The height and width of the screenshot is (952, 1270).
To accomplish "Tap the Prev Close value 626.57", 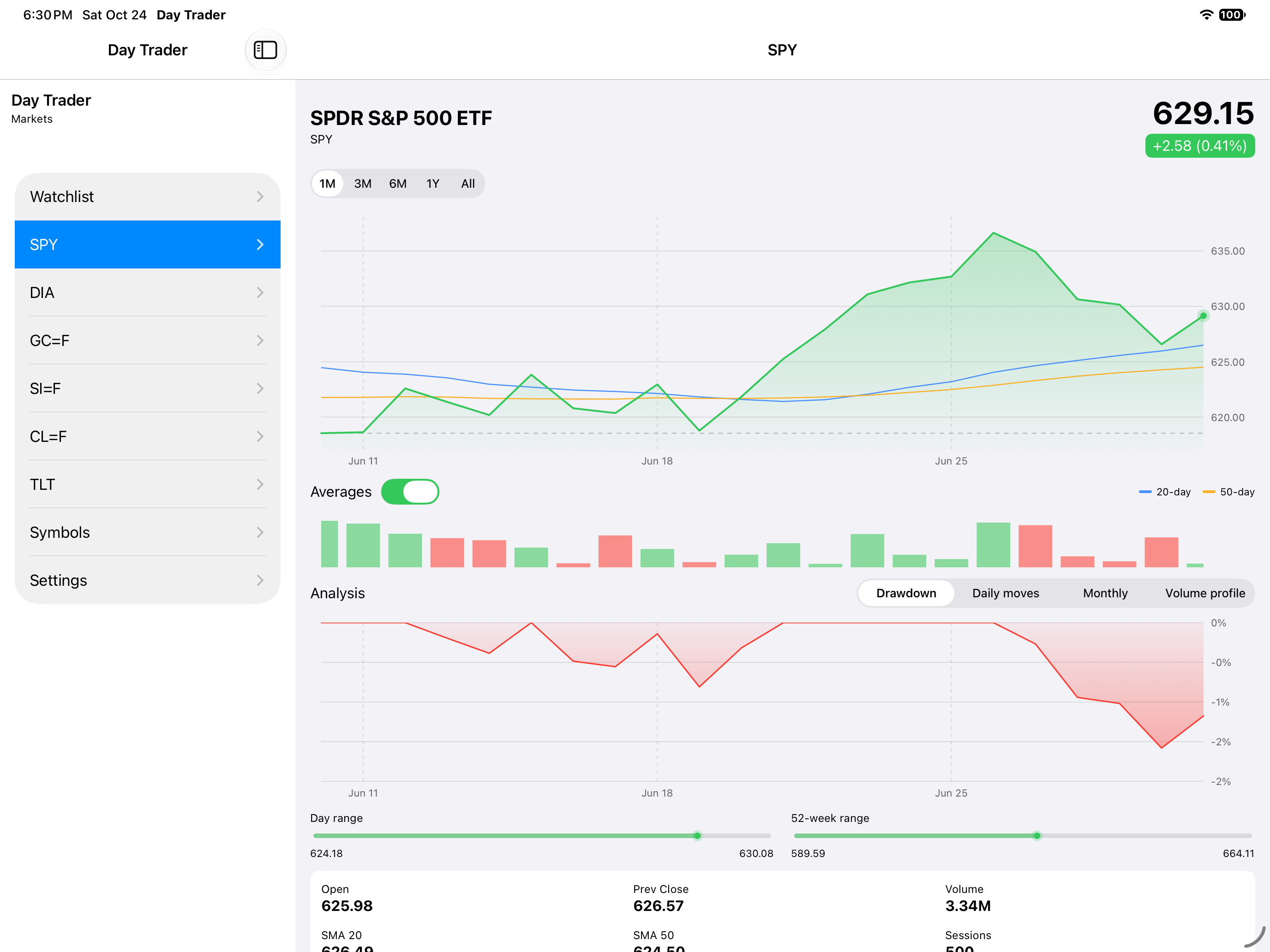I will tap(658, 905).
